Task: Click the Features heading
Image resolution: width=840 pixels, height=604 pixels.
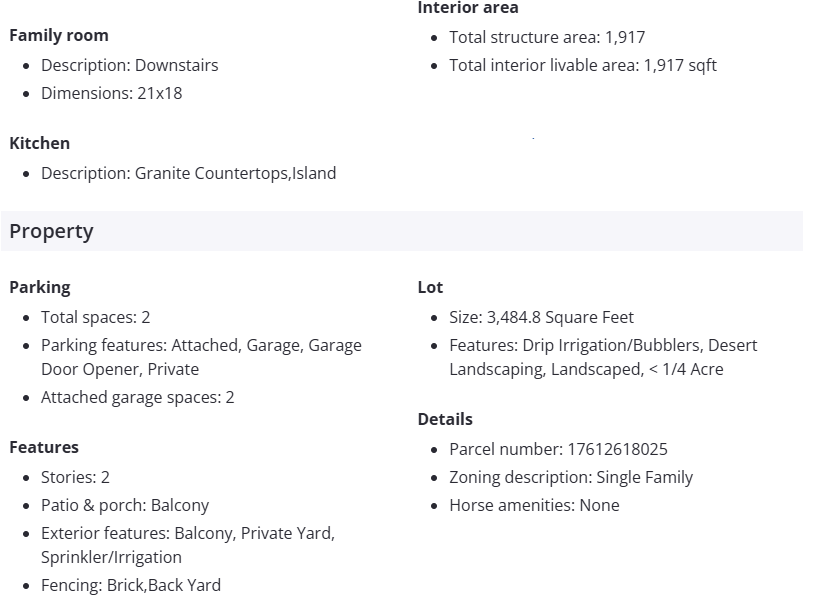Action: 44,447
